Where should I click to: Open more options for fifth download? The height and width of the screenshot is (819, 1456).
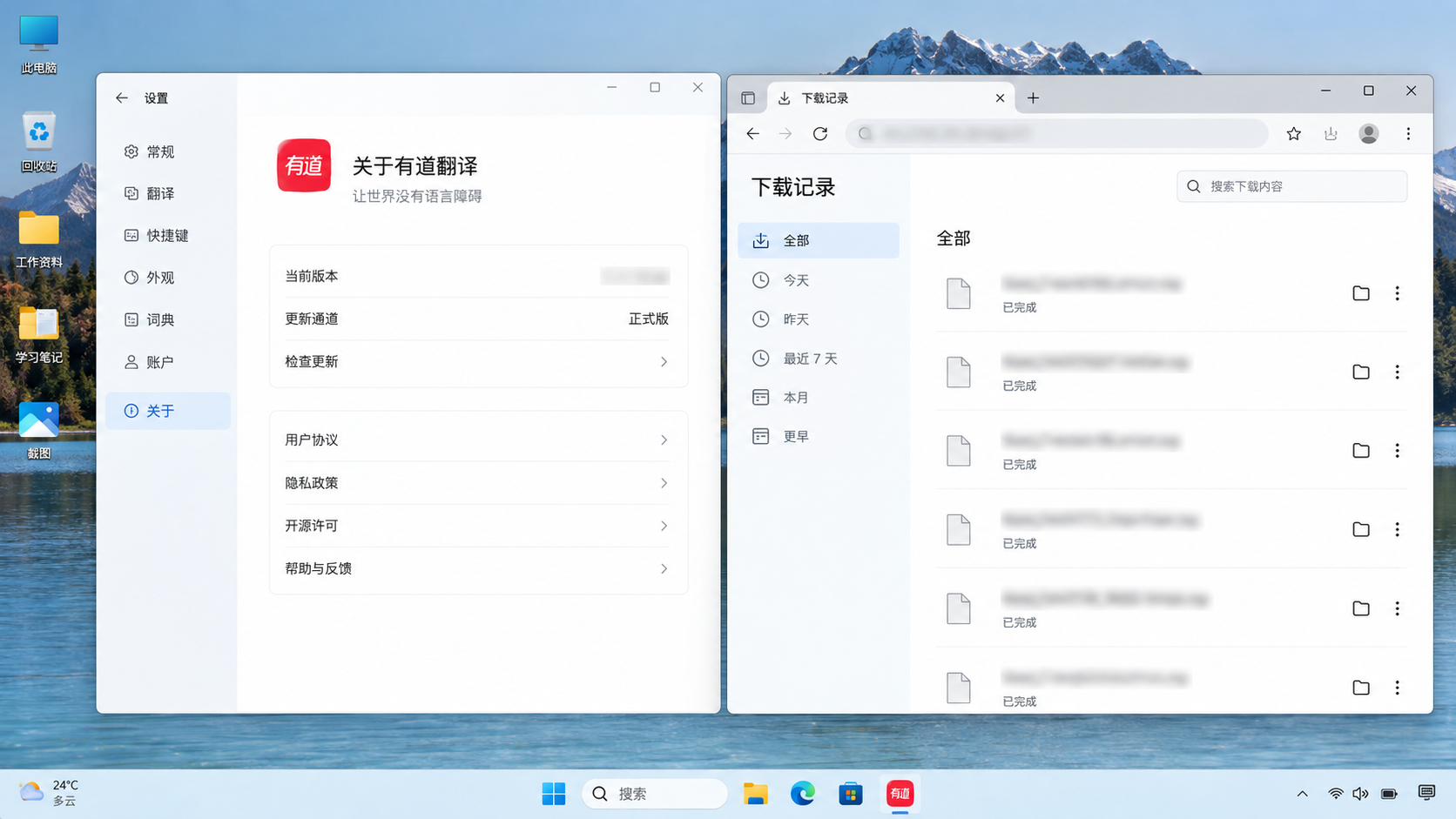pos(1398,608)
